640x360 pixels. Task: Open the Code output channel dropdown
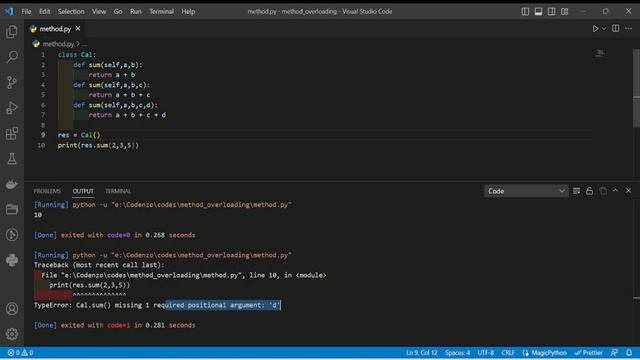coord(526,191)
